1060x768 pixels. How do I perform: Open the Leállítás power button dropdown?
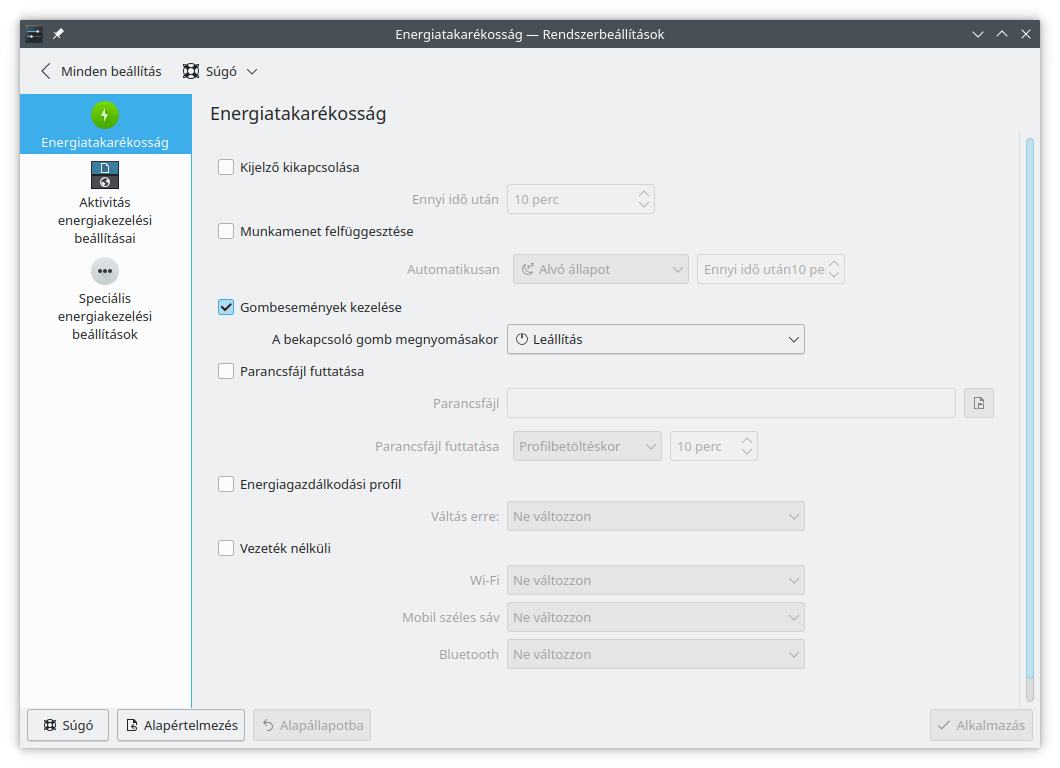click(655, 339)
